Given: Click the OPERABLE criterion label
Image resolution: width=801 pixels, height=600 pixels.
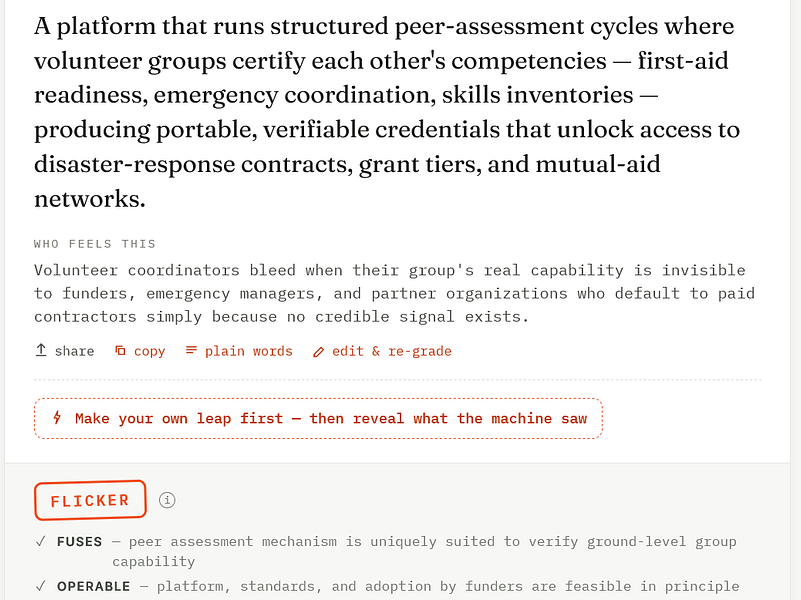Looking at the screenshot, I should [x=93, y=586].
